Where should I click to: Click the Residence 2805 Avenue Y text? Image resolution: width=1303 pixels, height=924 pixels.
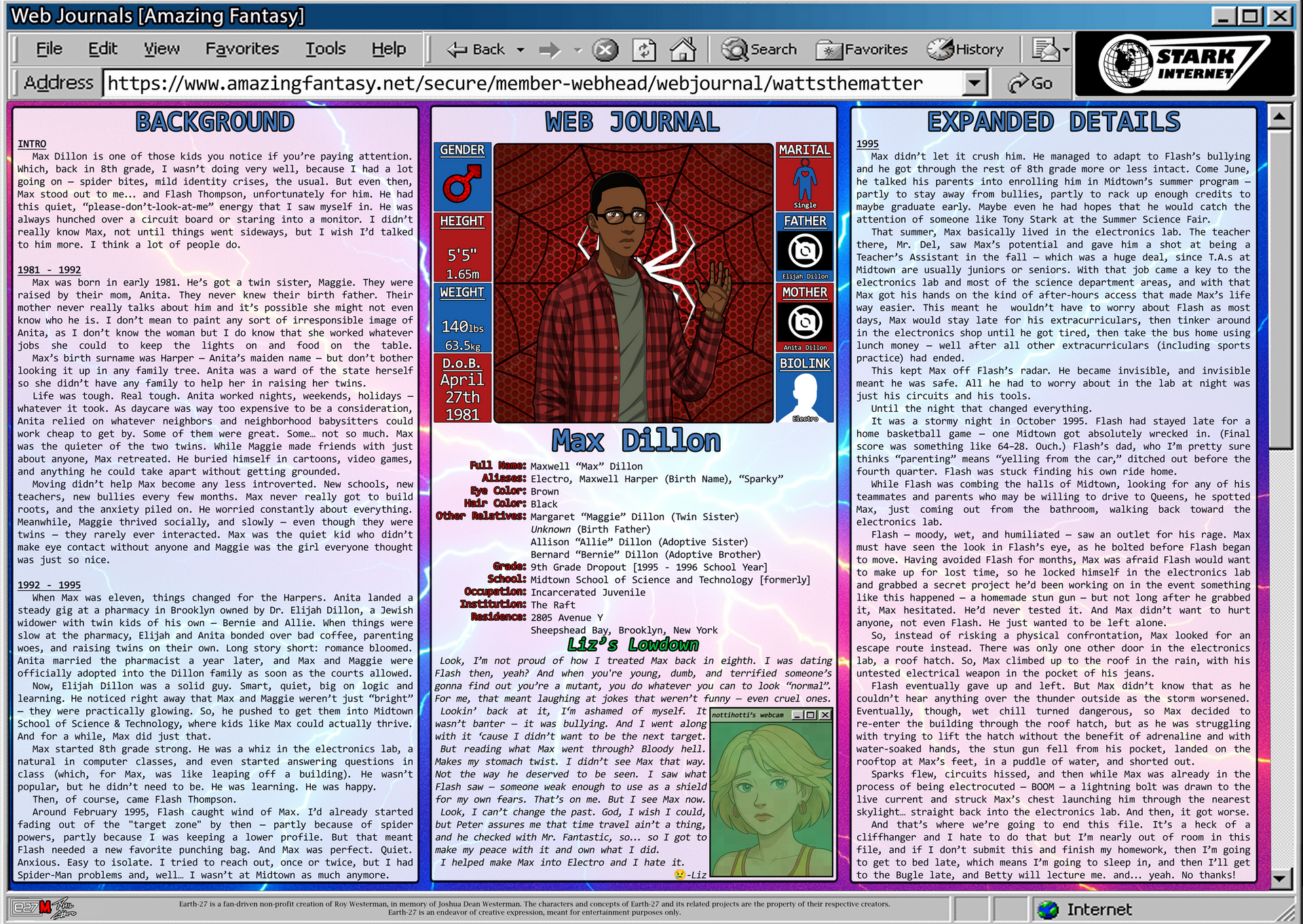567,617
